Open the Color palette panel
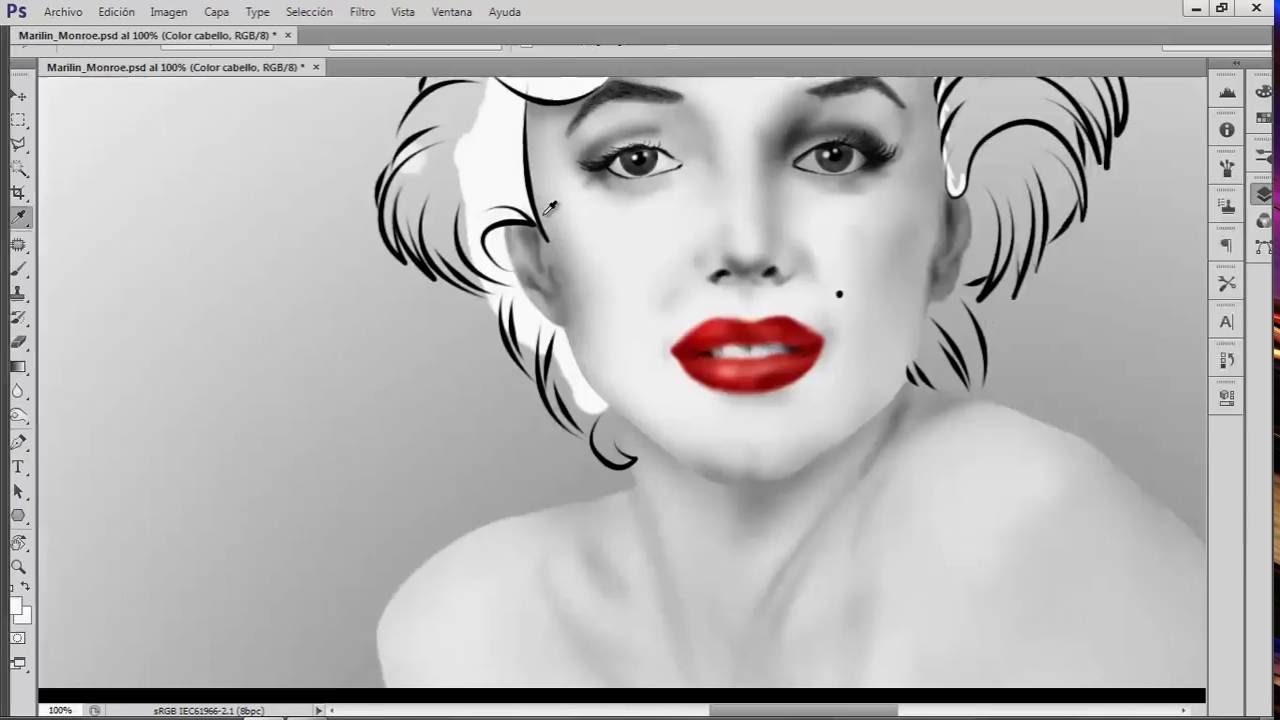Screen dimensions: 1280x720 (x=1265, y=92)
